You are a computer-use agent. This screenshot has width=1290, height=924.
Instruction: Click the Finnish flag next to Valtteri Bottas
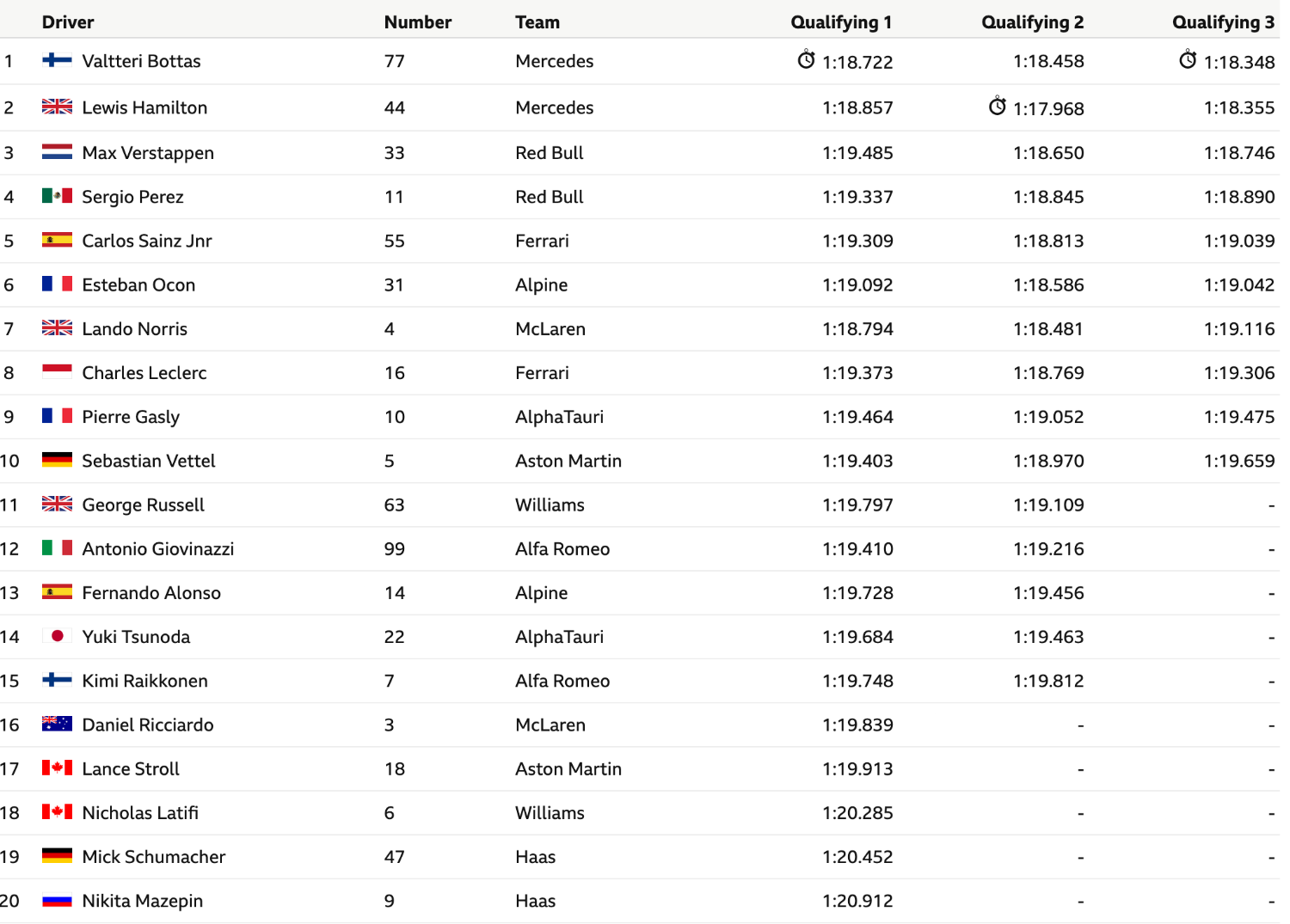(57, 59)
